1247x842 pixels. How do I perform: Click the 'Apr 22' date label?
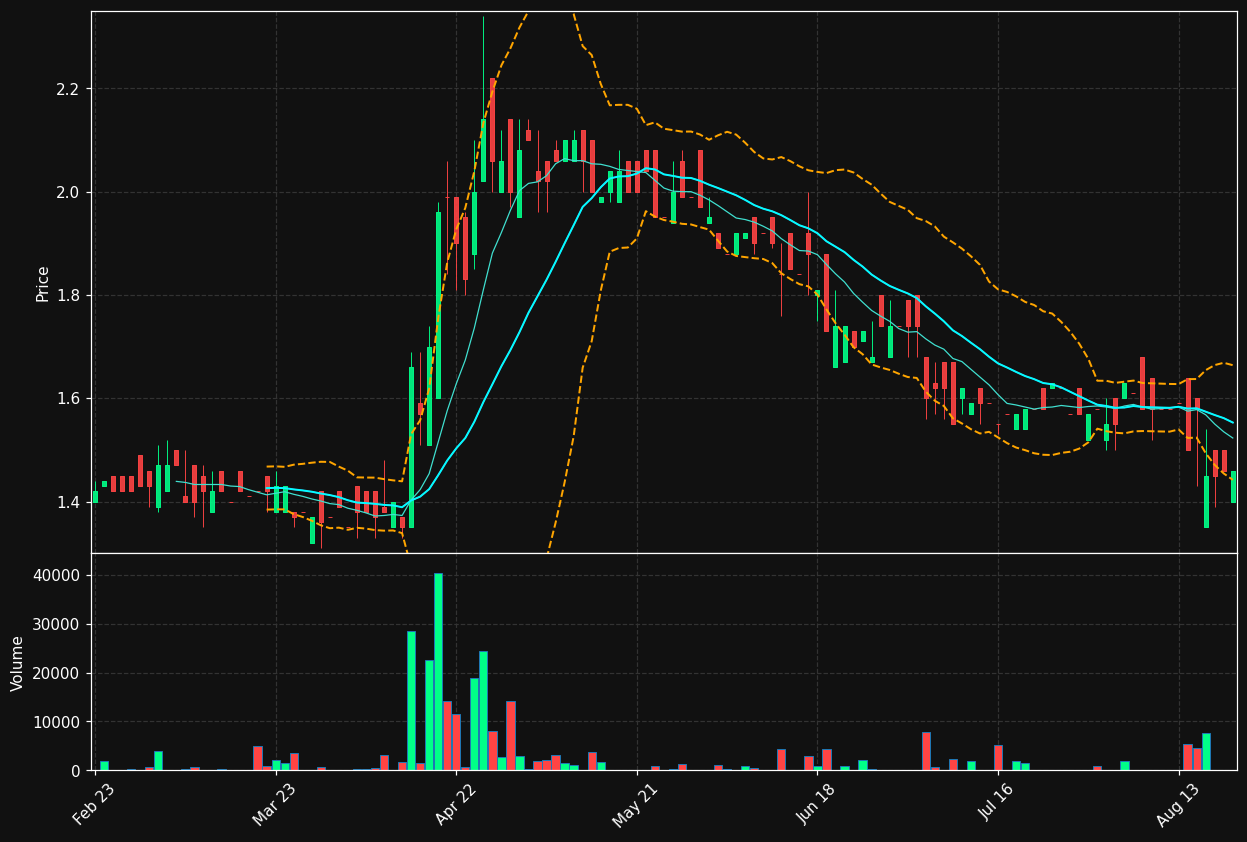coord(455,804)
